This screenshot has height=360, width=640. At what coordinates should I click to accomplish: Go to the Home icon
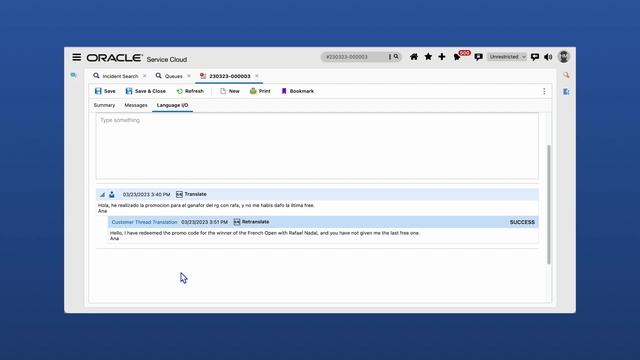(x=414, y=57)
